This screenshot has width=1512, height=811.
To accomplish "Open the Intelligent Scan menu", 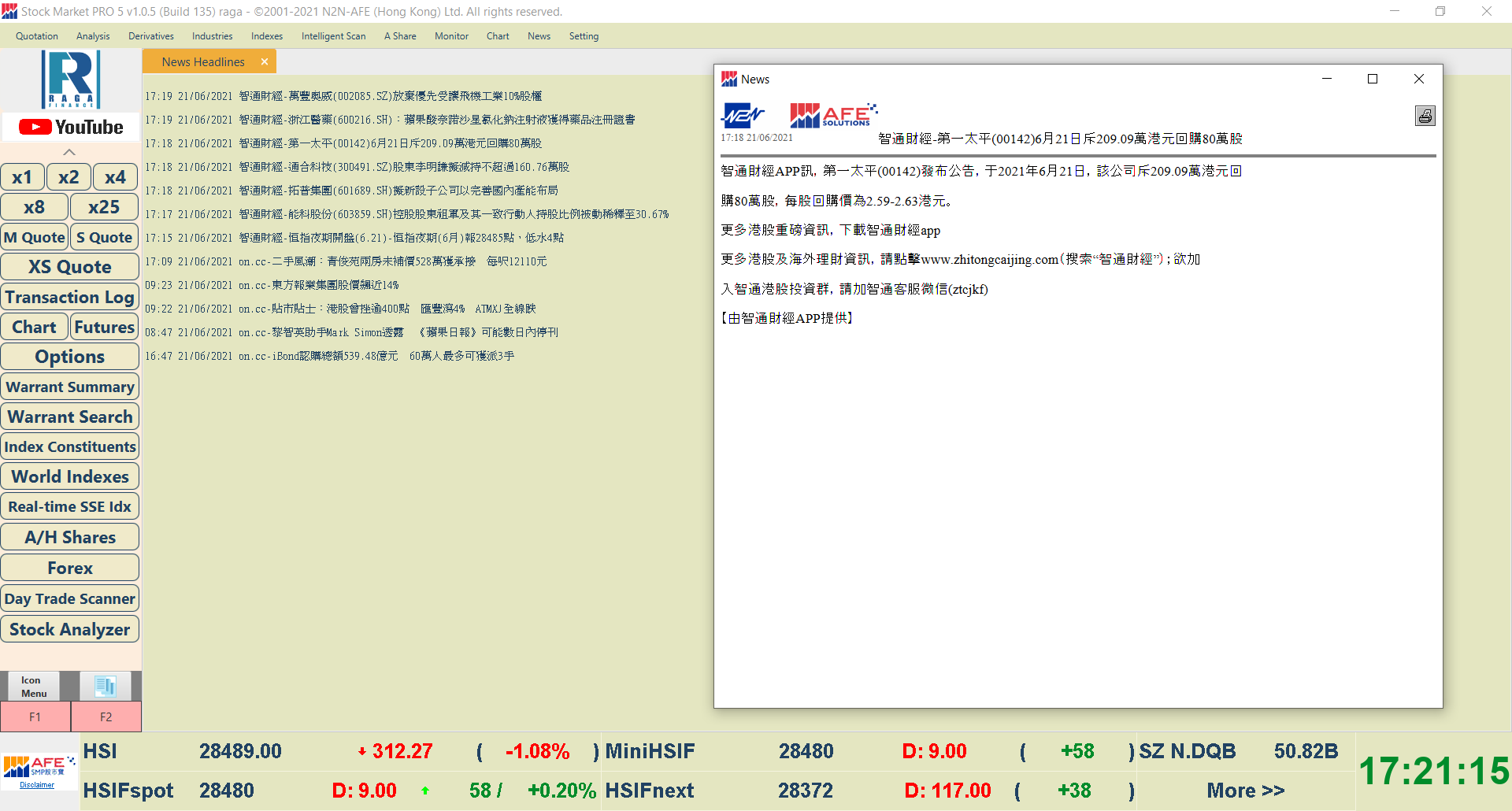I will pos(333,36).
